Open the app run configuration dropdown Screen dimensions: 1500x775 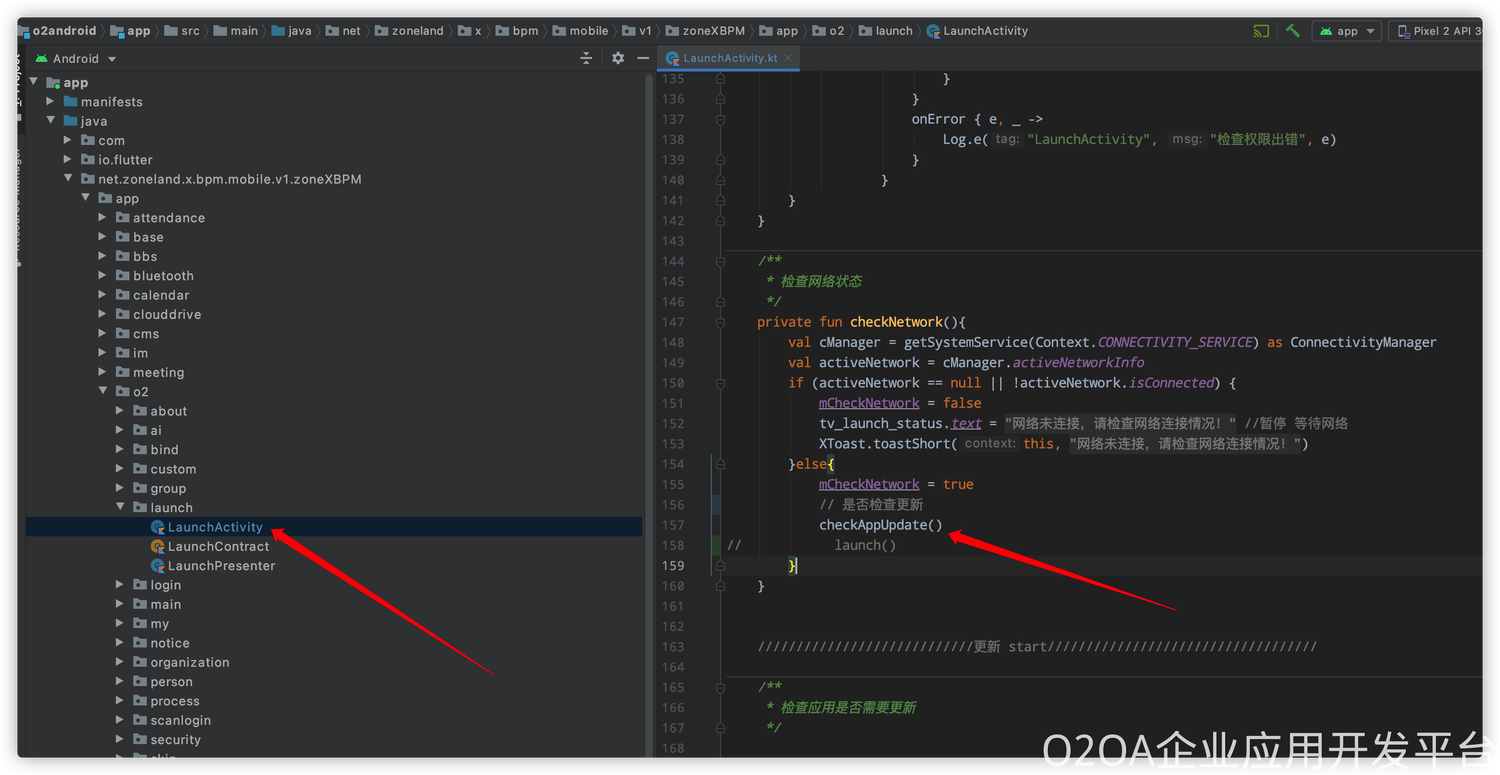pyautogui.click(x=1347, y=31)
